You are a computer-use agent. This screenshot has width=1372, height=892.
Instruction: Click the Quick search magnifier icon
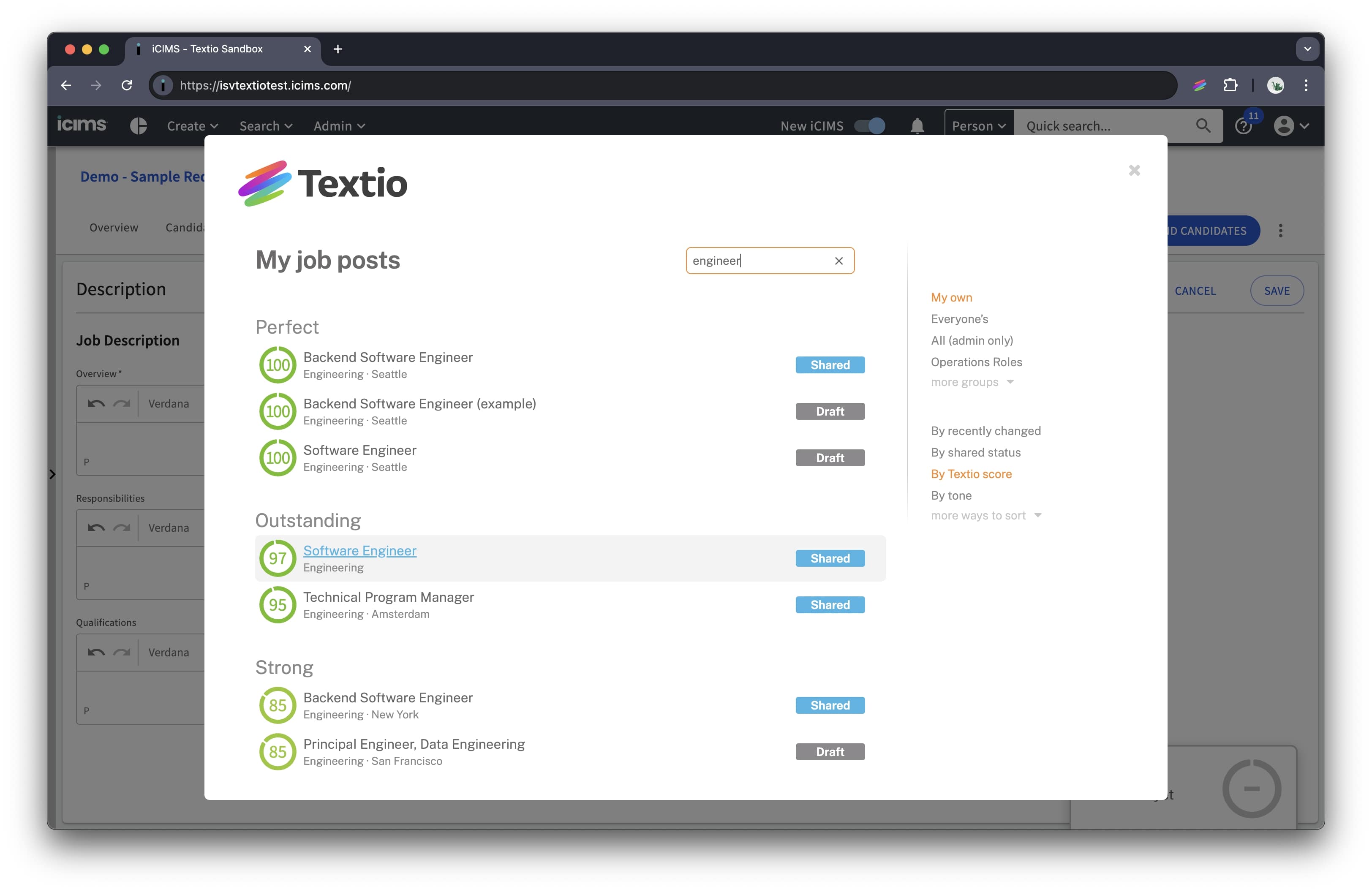coord(1203,125)
